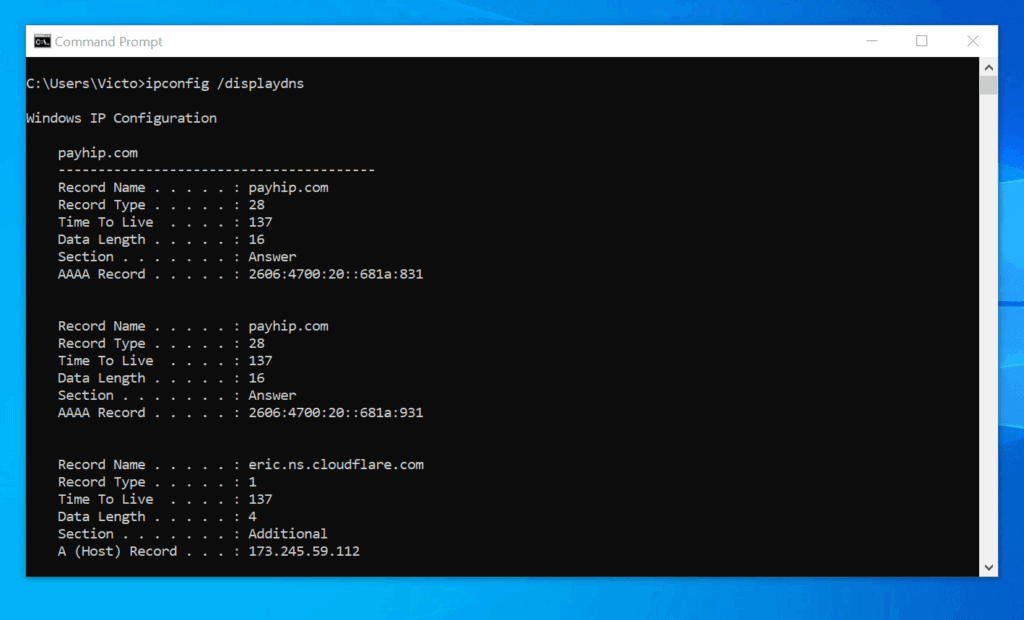Minimize the Command Prompt window
The width and height of the screenshot is (1024, 620).
click(871, 41)
